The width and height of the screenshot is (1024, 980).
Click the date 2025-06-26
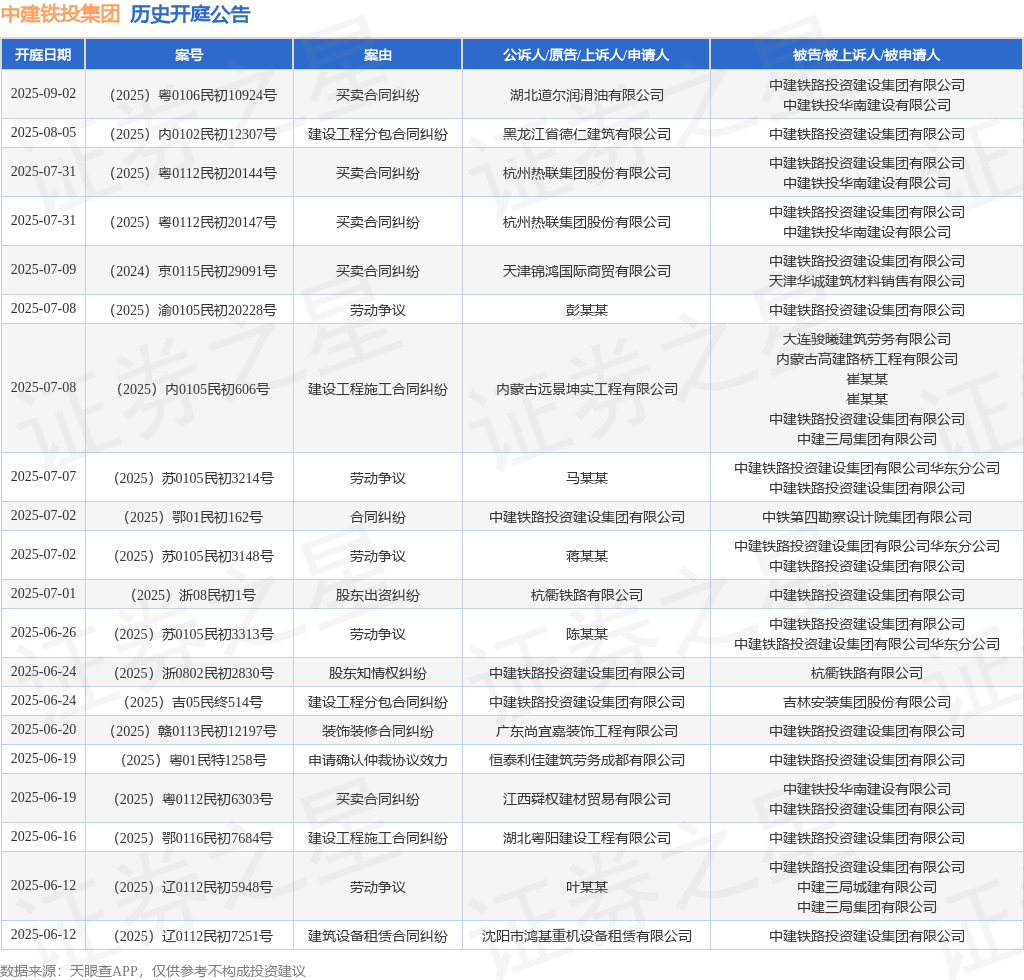pyautogui.click(x=43, y=632)
